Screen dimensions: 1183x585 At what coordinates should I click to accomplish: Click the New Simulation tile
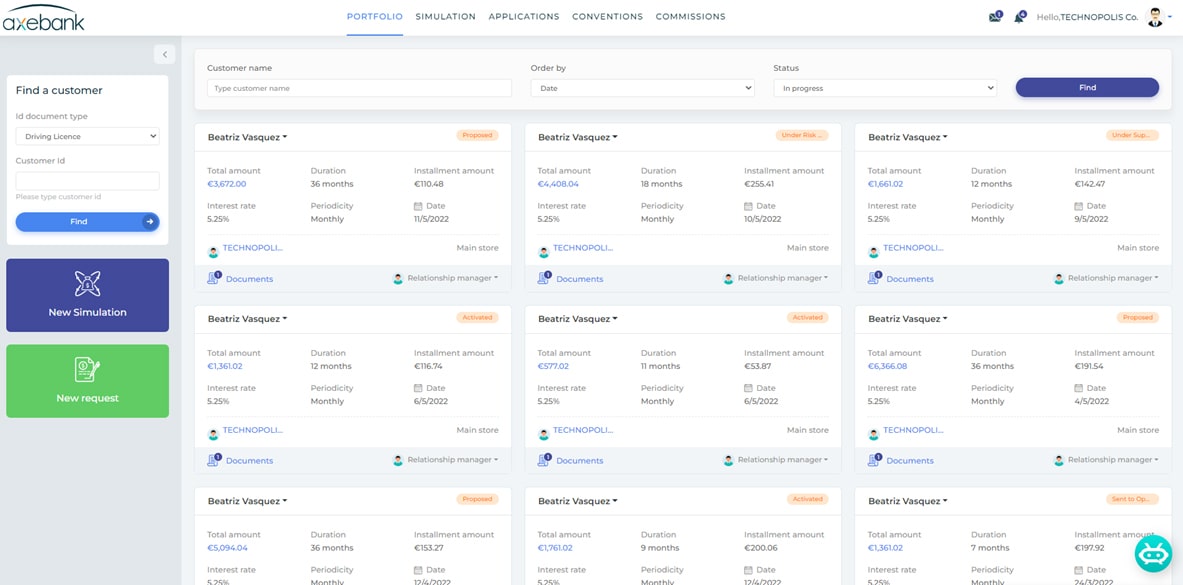[x=87, y=295]
